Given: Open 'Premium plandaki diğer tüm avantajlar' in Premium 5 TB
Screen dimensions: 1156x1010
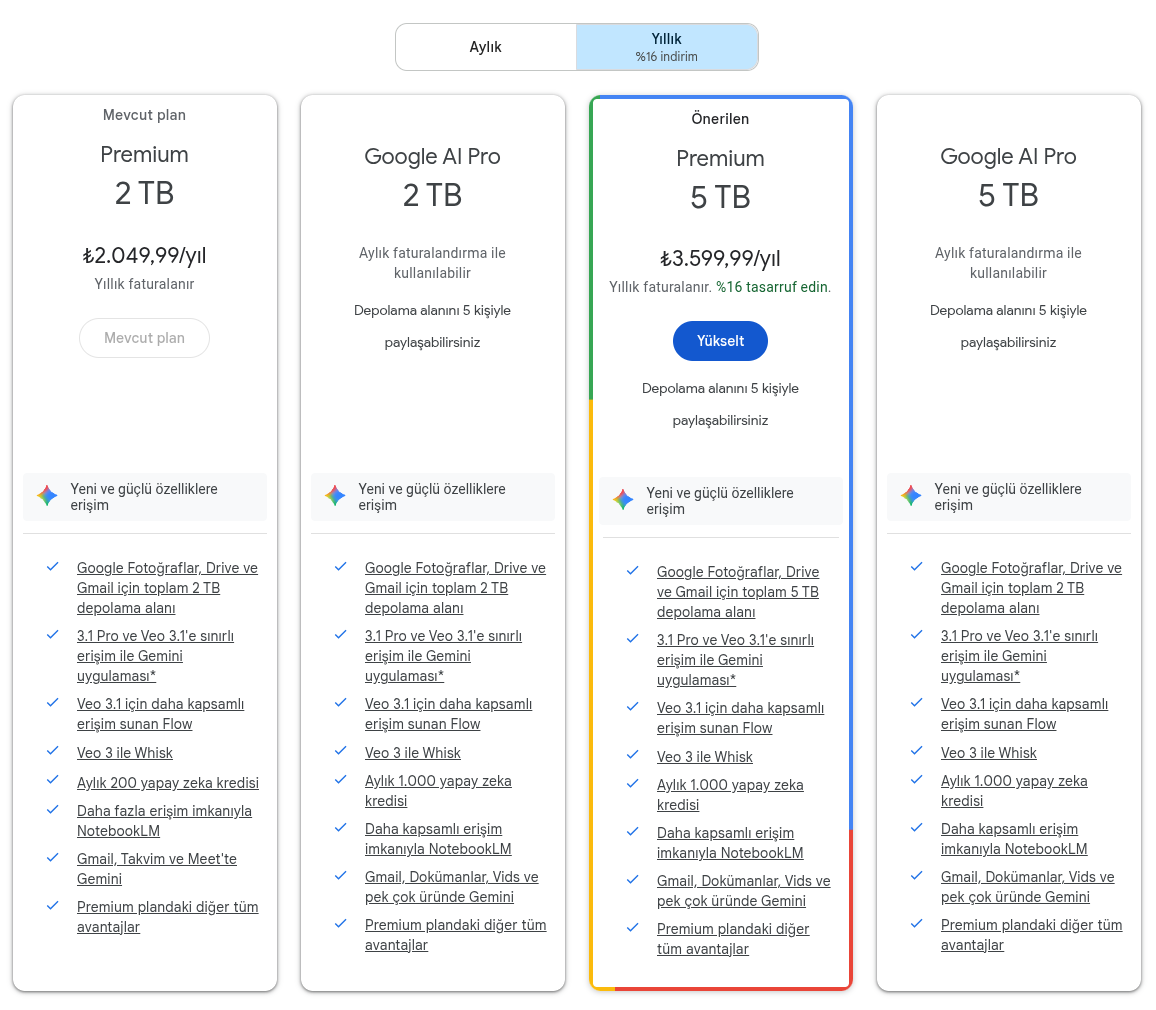Looking at the screenshot, I should (x=734, y=938).
